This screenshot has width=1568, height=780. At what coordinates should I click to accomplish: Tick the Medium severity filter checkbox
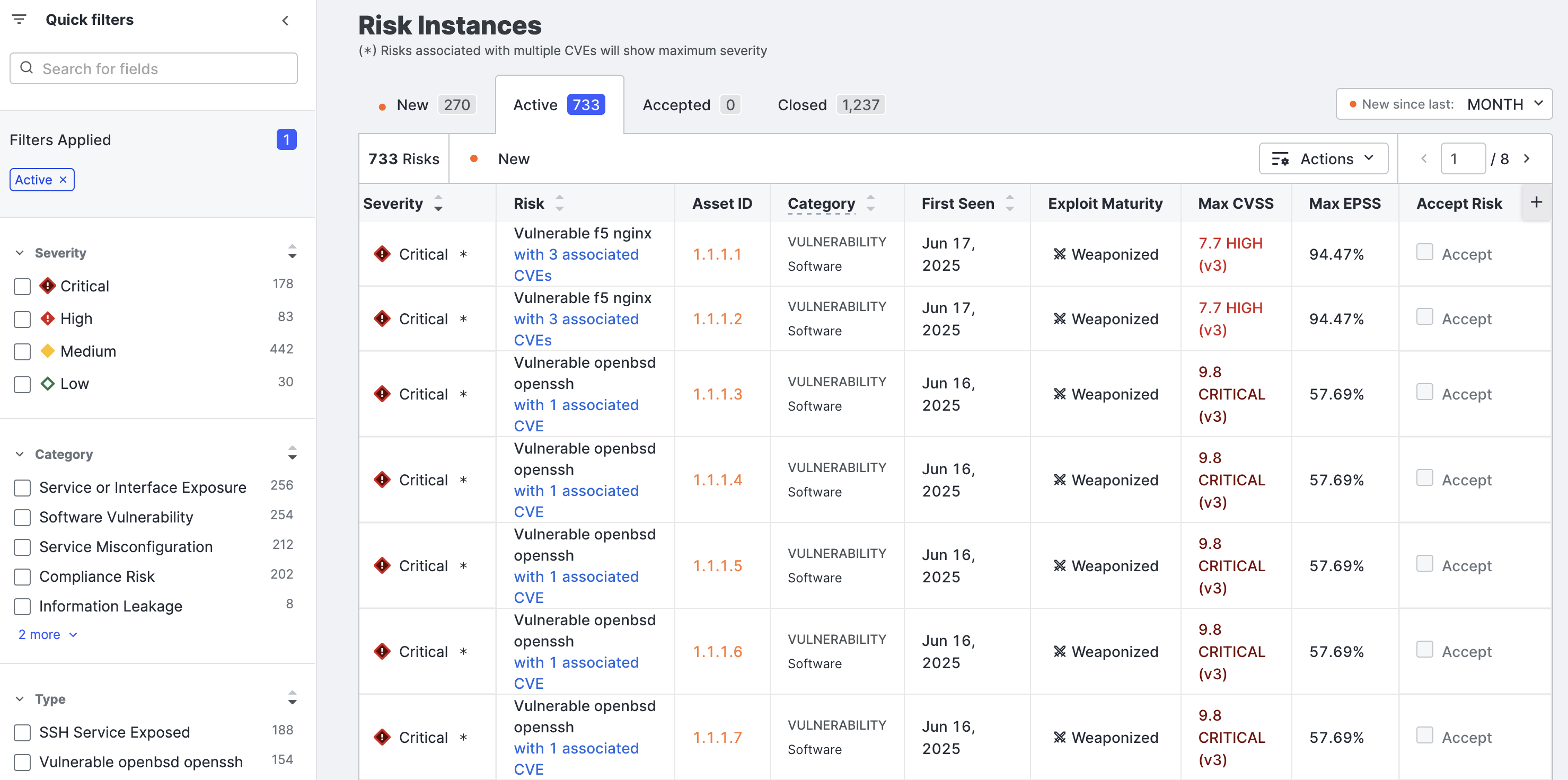(22, 352)
